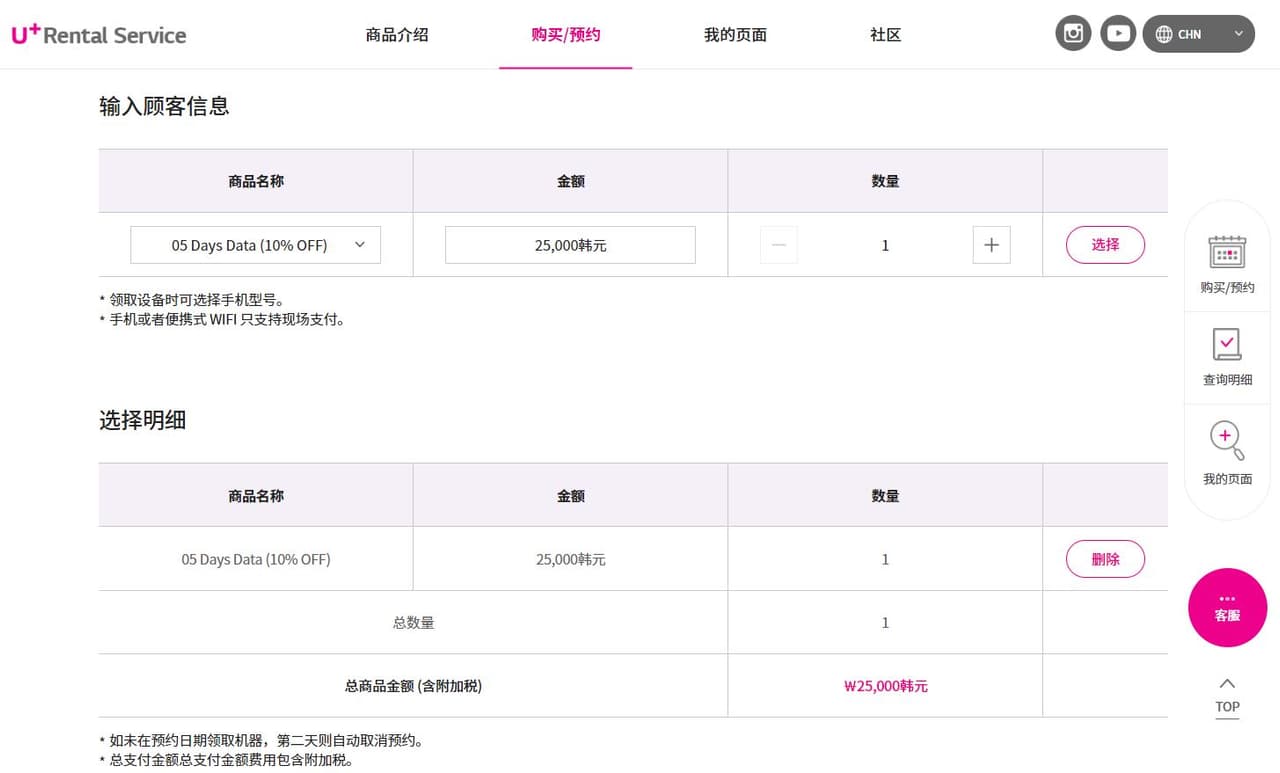
Task: Click the 25,000韩元 amount field
Action: pos(570,245)
